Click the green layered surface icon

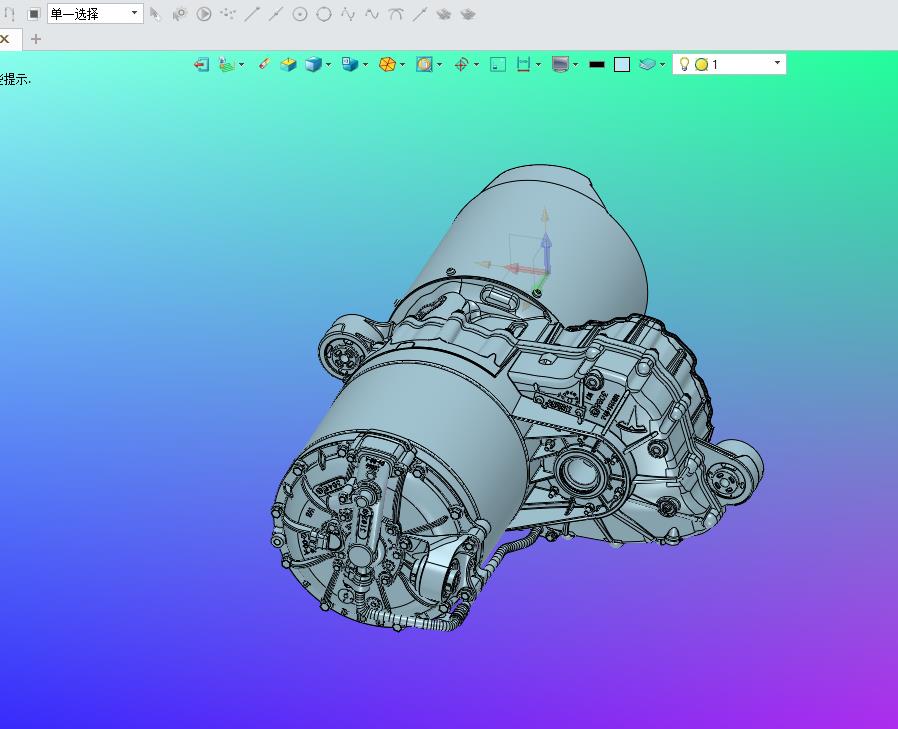coord(227,64)
